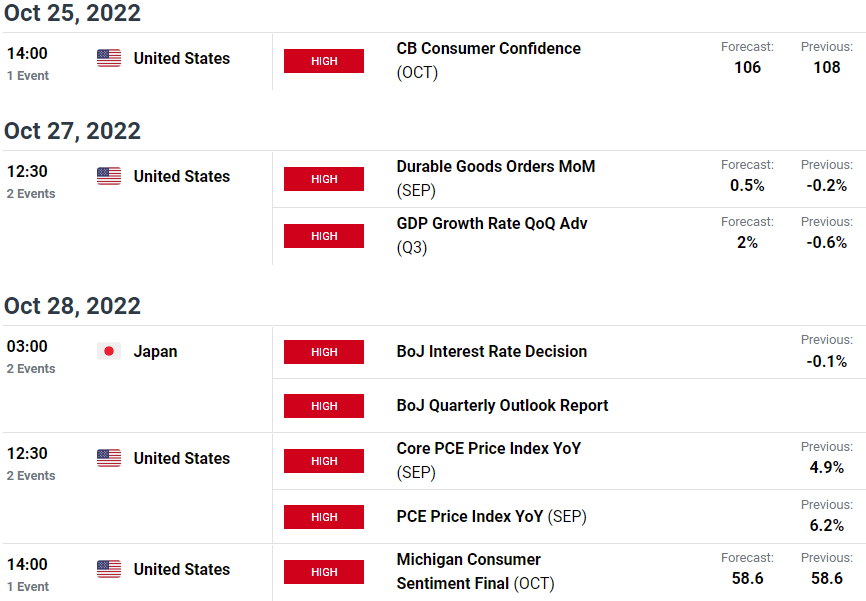Click HIGH badge for CB Consumer Confidence

(x=324, y=61)
